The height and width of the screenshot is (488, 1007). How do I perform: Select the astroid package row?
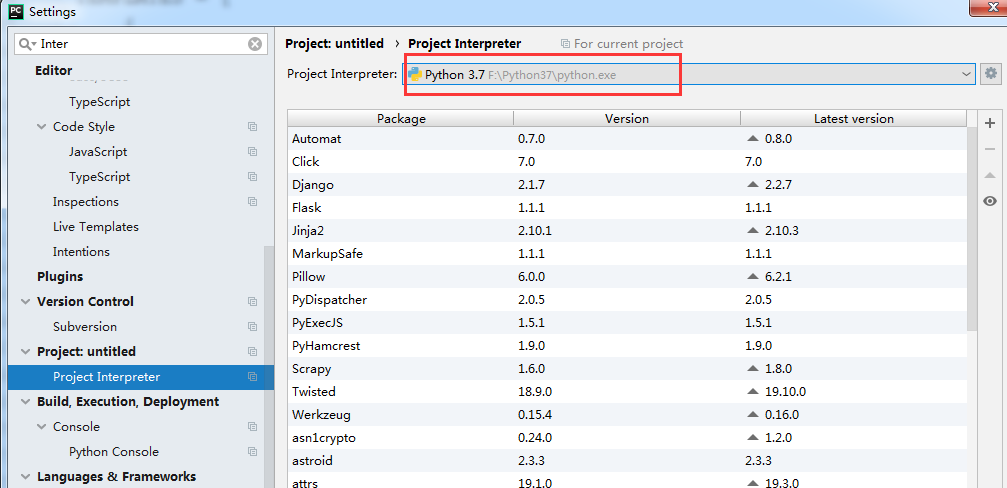point(627,461)
